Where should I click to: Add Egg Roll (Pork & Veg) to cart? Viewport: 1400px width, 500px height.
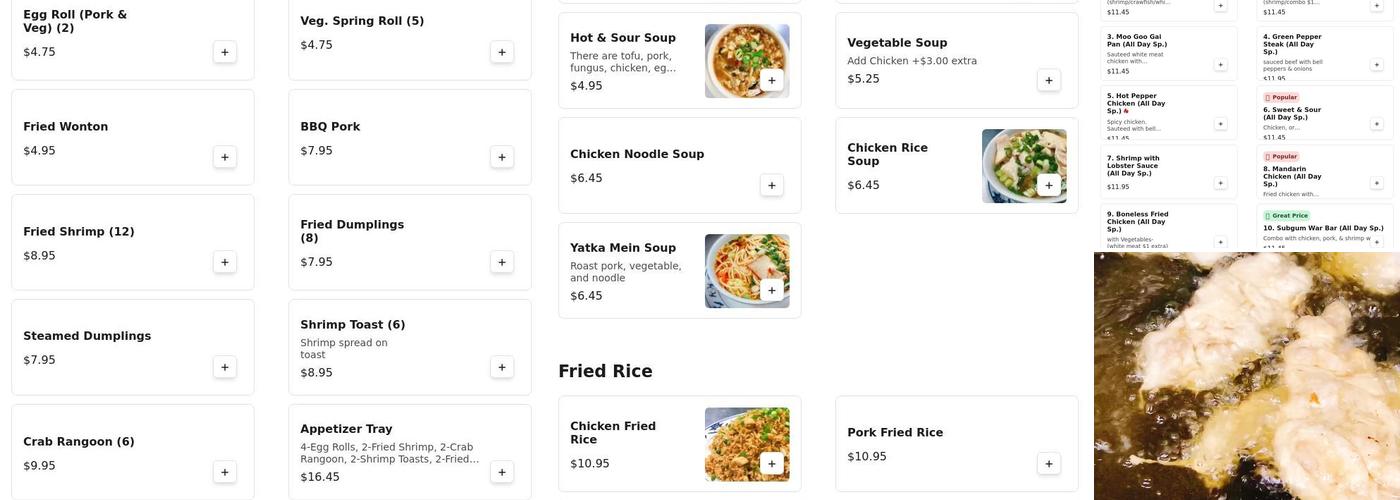pyautogui.click(x=225, y=52)
